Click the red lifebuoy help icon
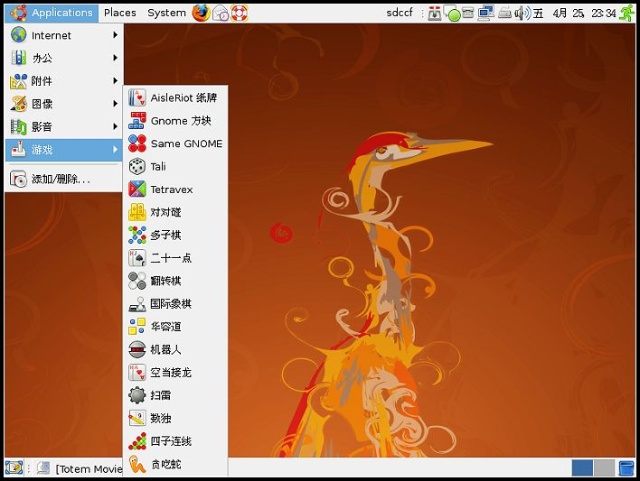Screen dimensions: 640x481 (x=240, y=13)
